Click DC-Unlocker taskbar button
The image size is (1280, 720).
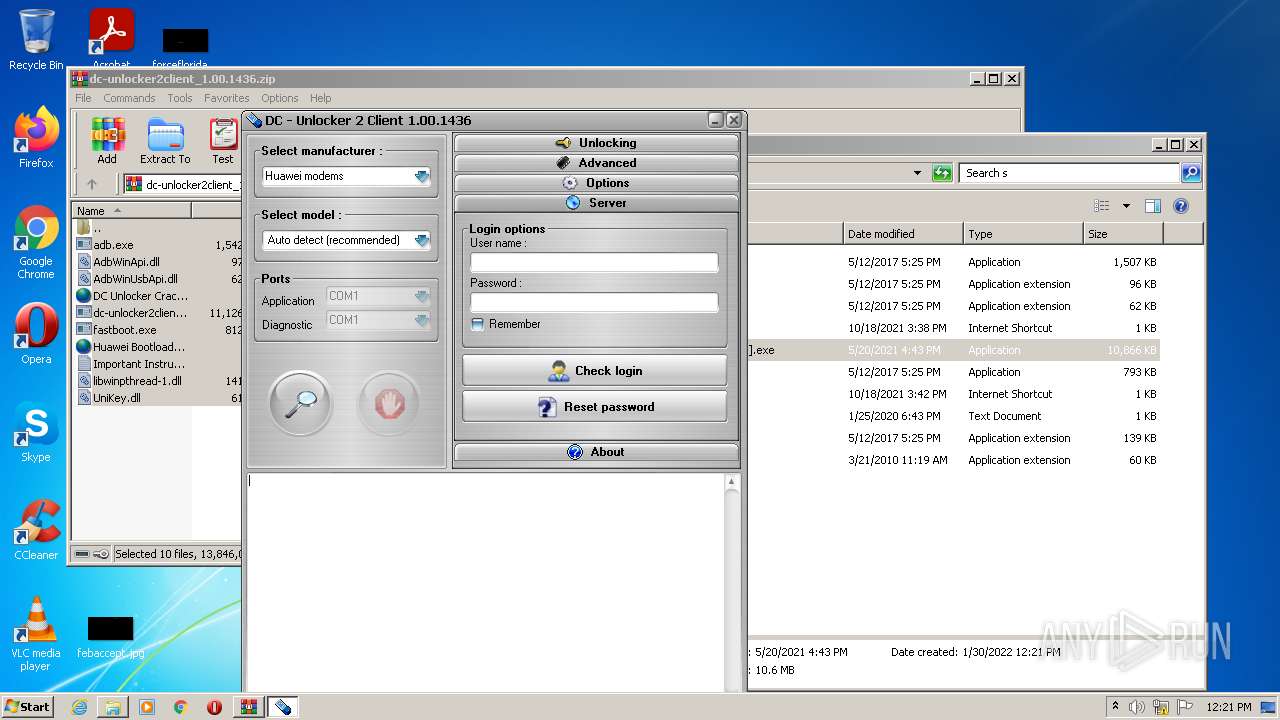pos(283,707)
